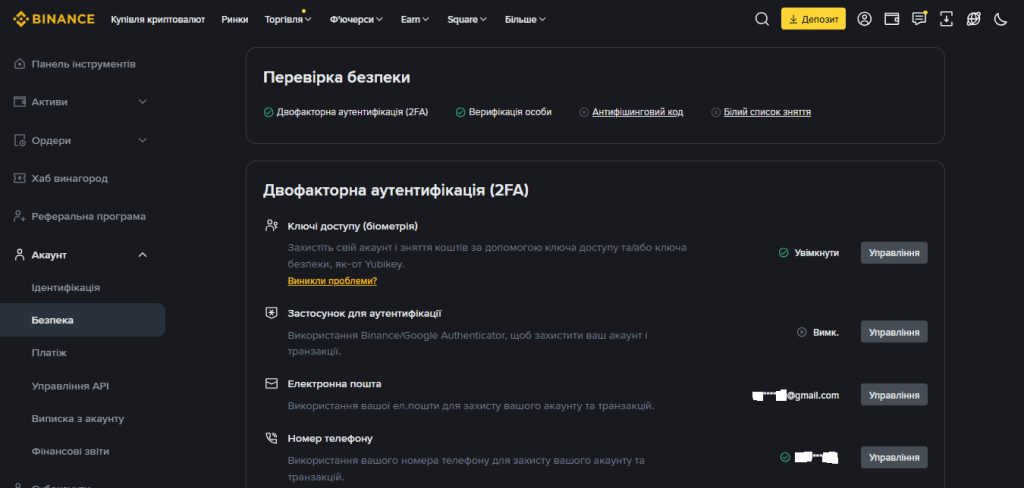Click the Ордери sidebar icon
The image size is (1024, 488).
click(19, 140)
